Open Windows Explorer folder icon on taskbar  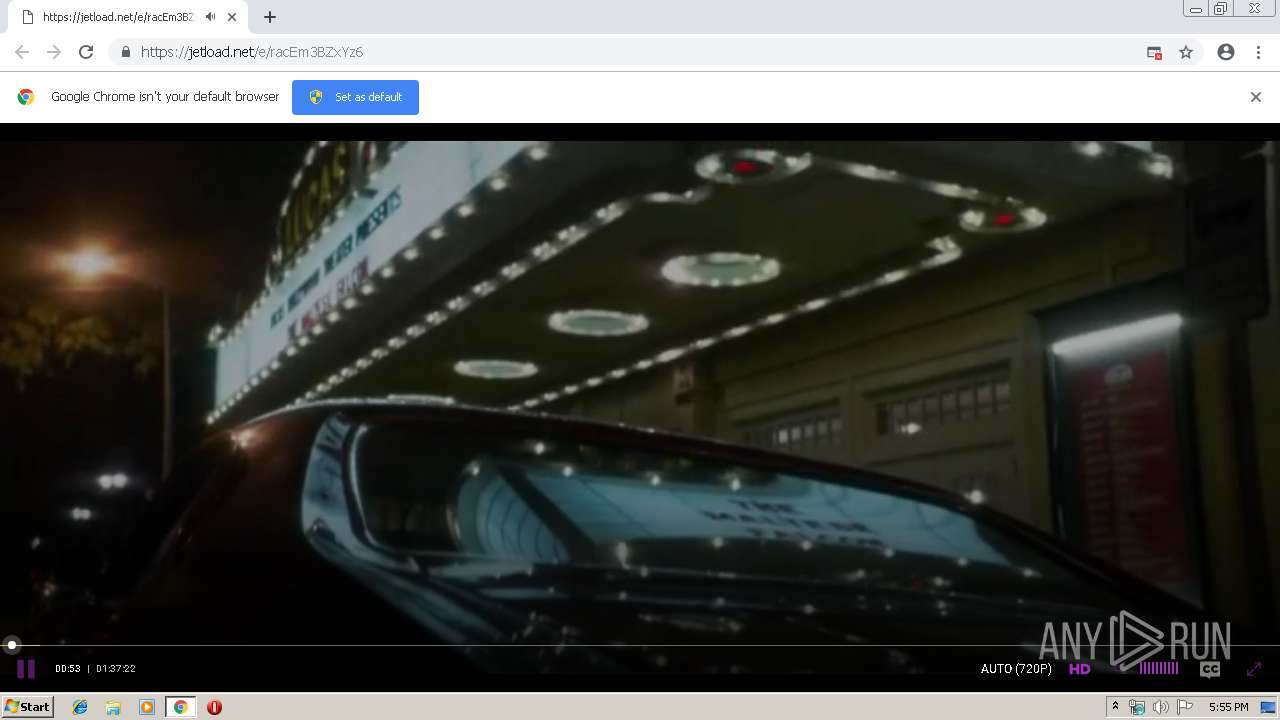pyautogui.click(x=113, y=707)
